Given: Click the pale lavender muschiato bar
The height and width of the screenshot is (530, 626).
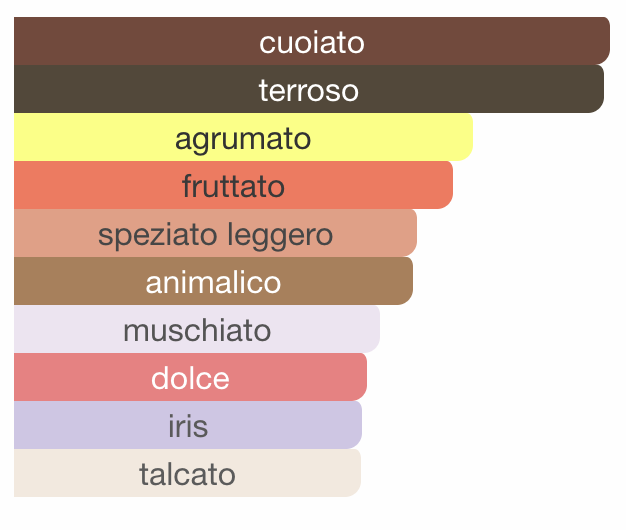Looking at the screenshot, I should tap(197, 329).
